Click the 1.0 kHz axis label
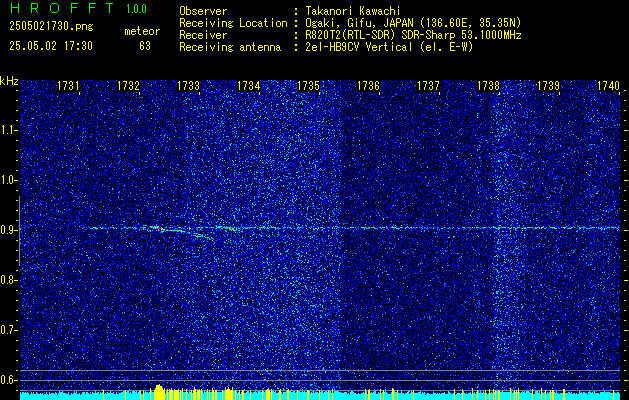The width and height of the screenshot is (629, 400). click(8, 180)
